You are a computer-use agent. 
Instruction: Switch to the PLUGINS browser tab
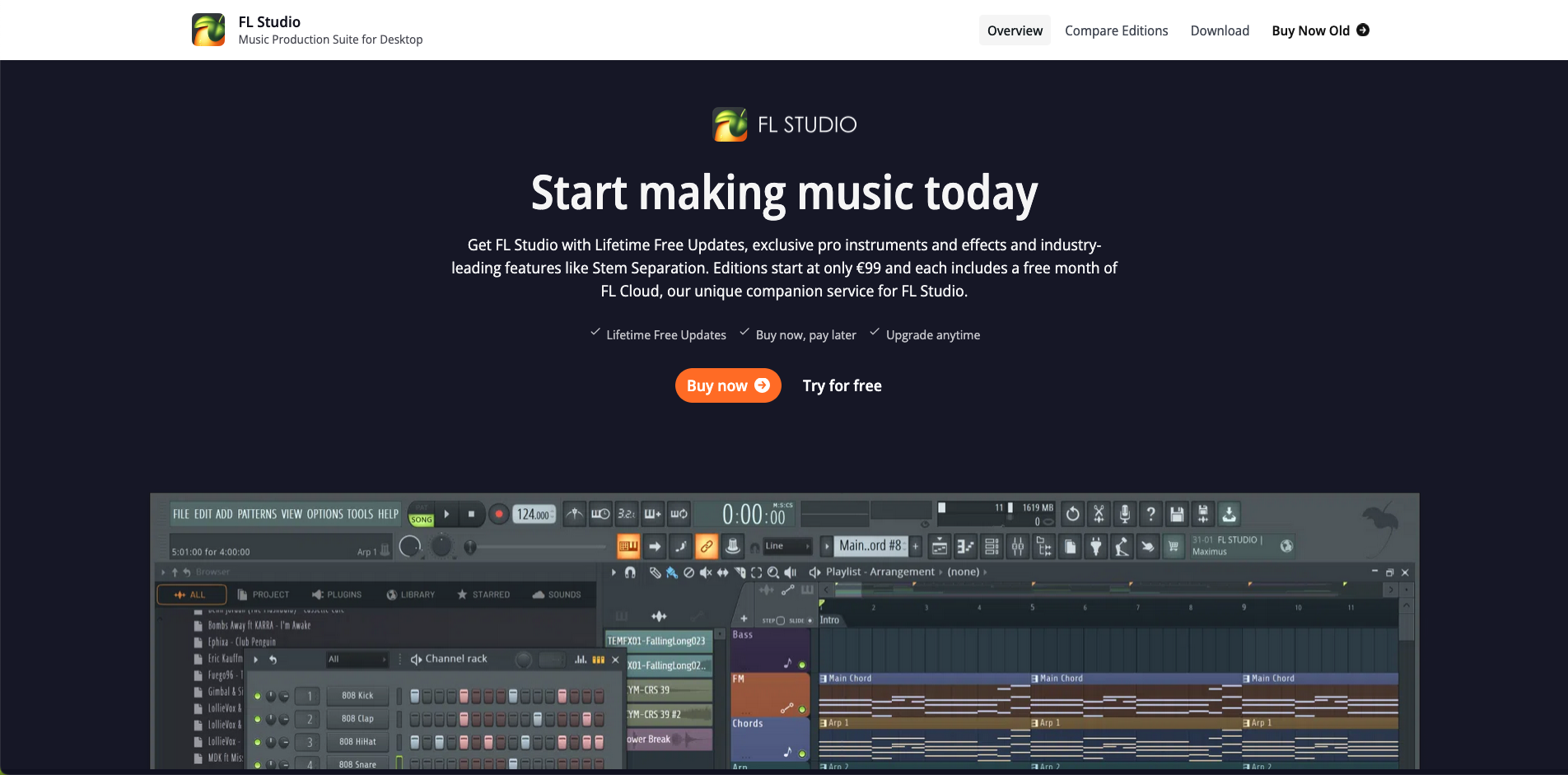(337, 595)
